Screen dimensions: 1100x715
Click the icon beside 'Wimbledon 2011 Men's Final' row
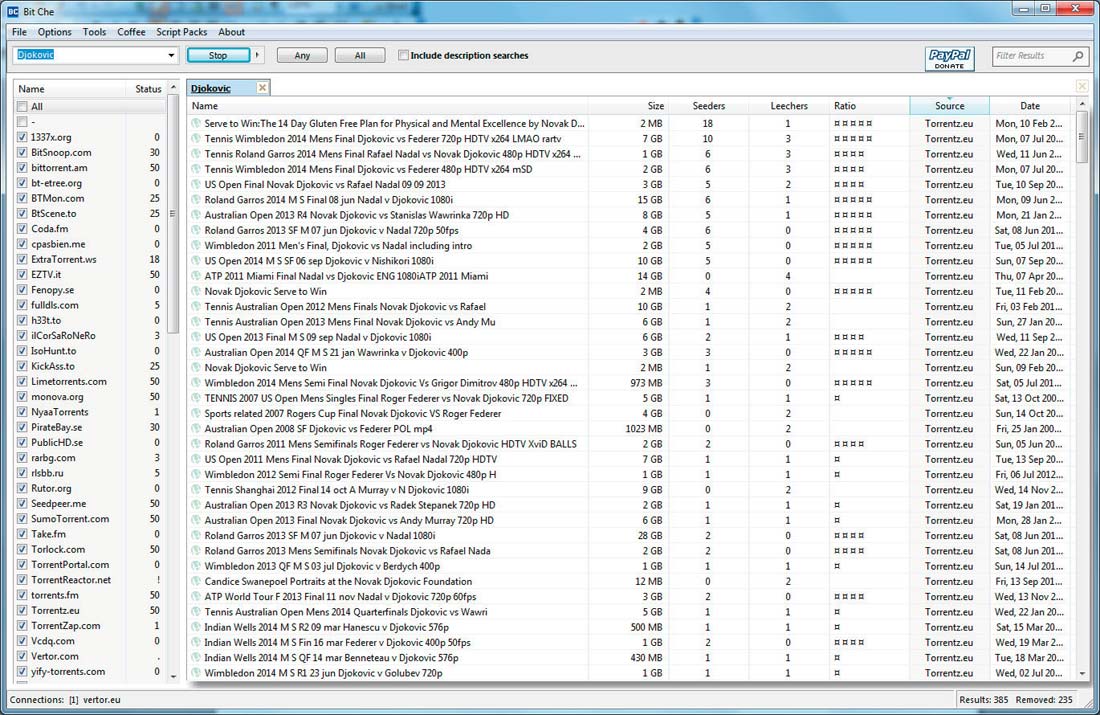pyautogui.click(x=196, y=246)
